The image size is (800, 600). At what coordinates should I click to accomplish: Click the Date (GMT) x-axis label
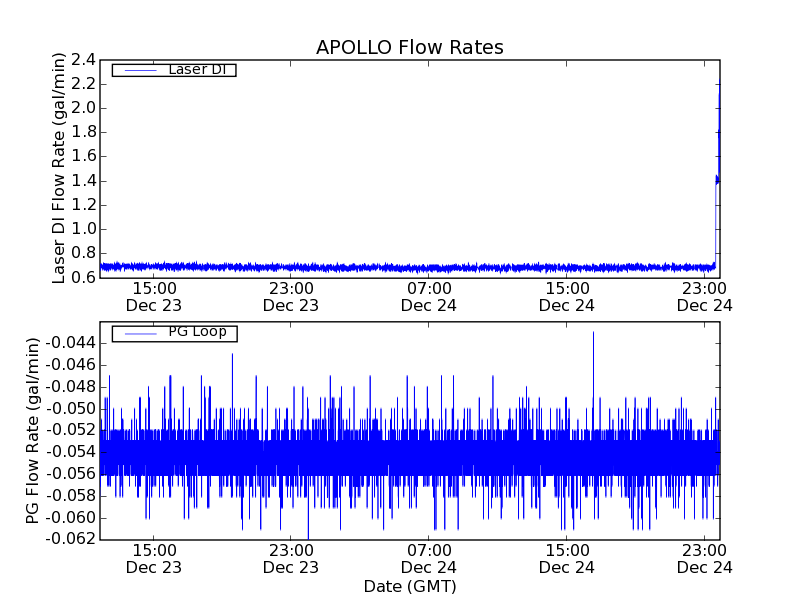click(x=409, y=586)
